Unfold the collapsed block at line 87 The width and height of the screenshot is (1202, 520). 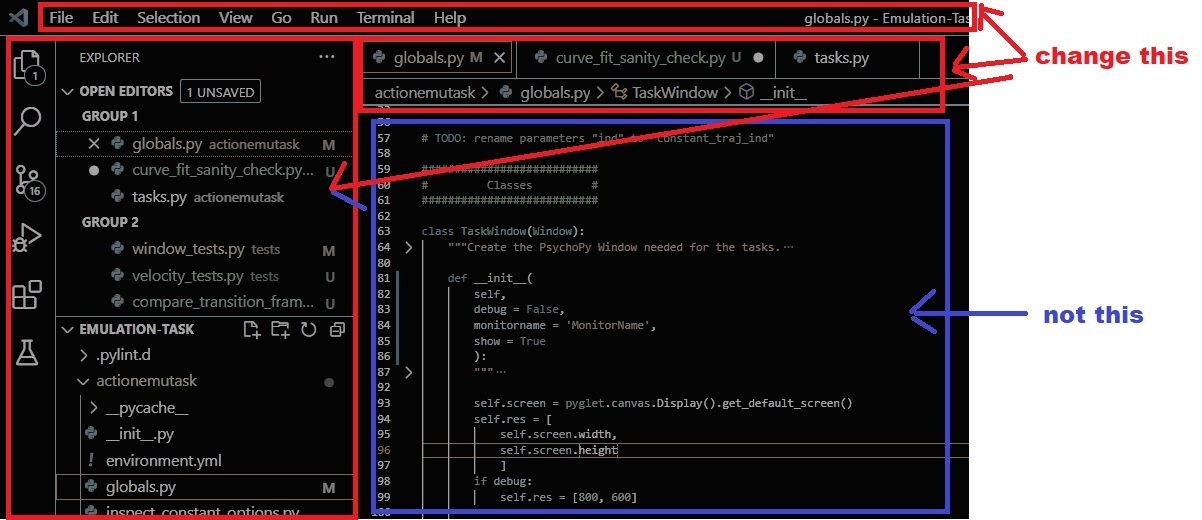coord(408,372)
